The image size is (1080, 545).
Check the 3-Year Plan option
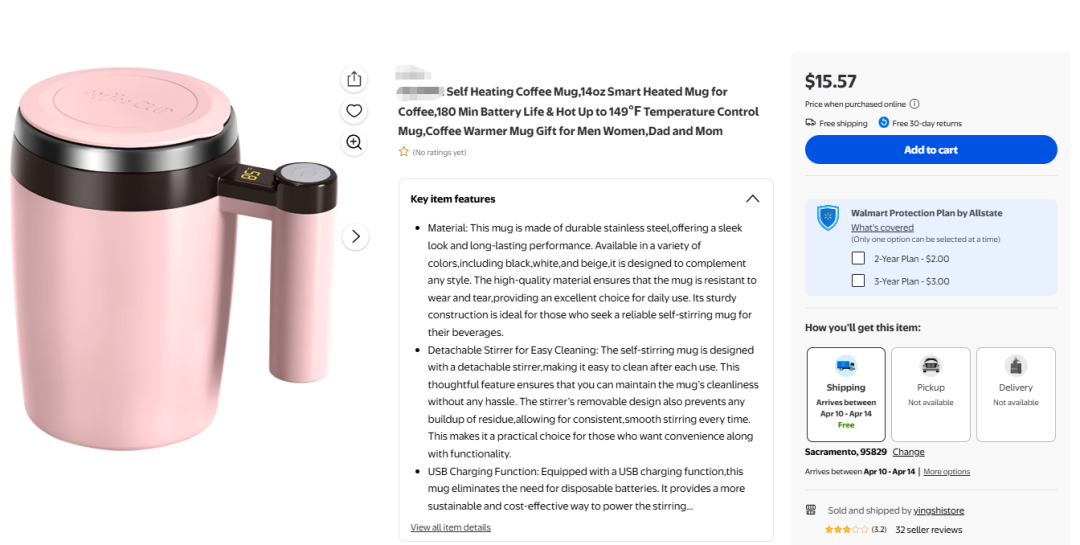coord(858,280)
